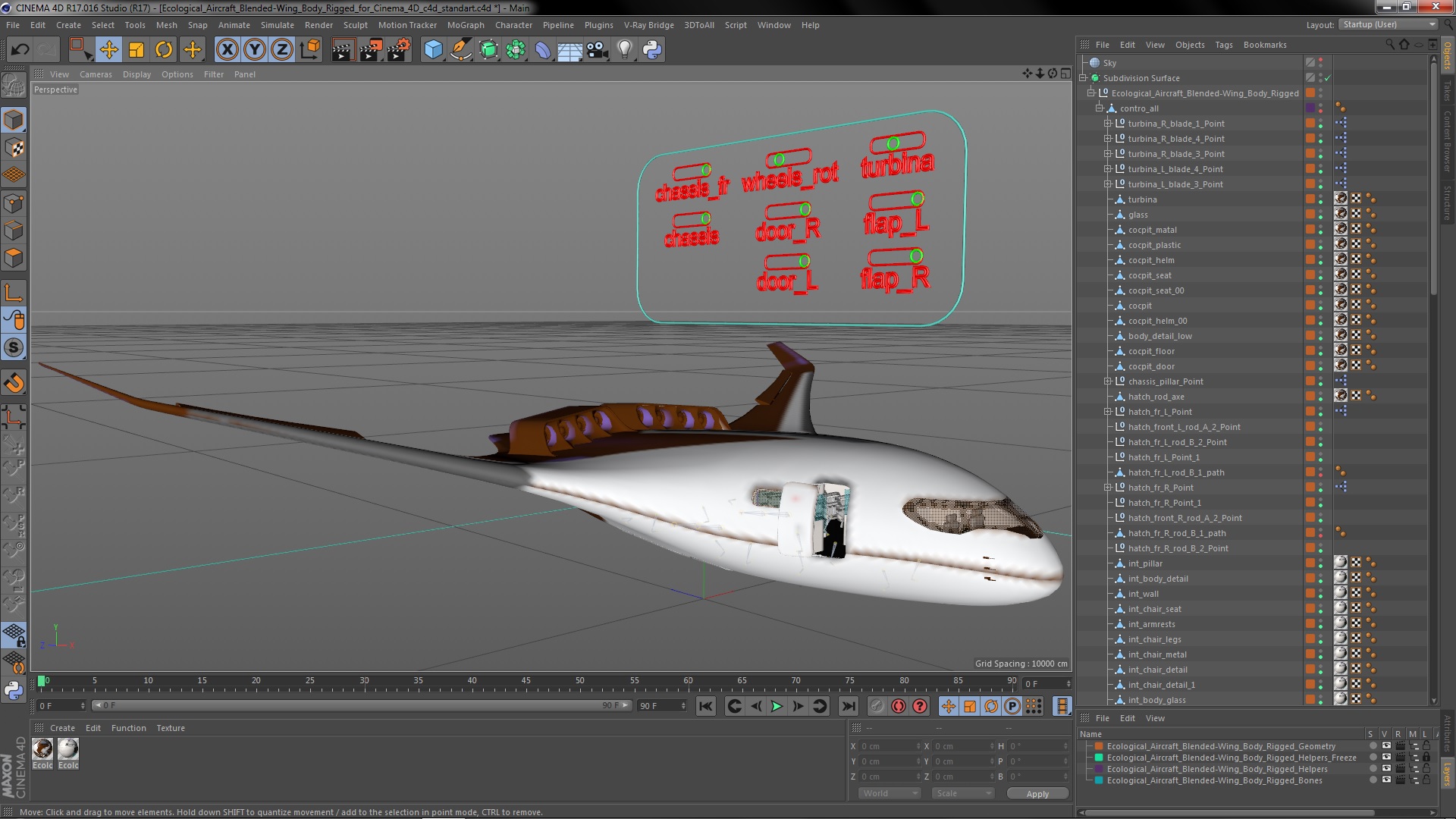Expand turbina_R_blade_1_Point node
Viewport: 1456px width, 819px height.
click(1107, 124)
